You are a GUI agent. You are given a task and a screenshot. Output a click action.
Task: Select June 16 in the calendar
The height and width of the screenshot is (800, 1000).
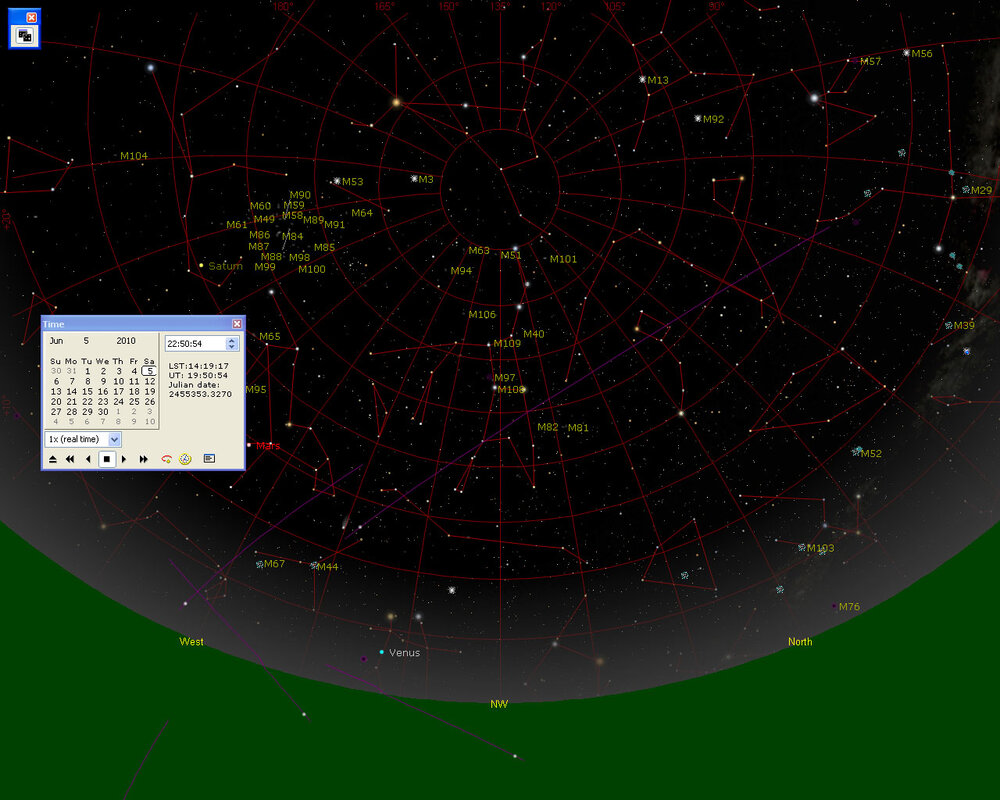coord(103,391)
